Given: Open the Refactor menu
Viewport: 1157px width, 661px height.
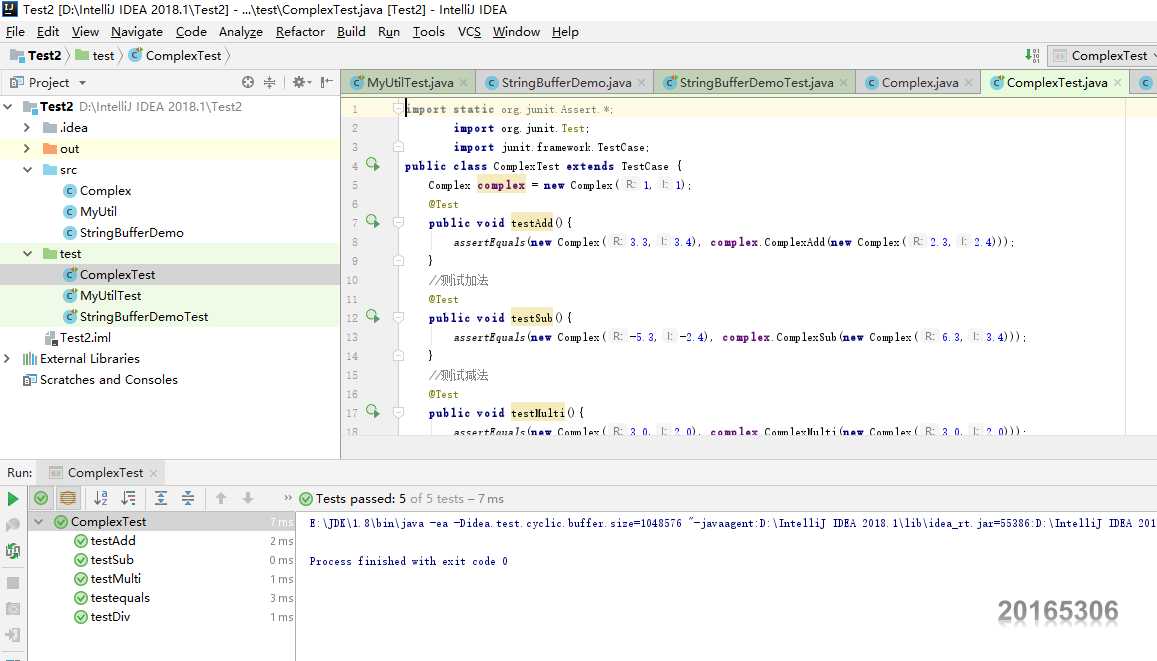Looking at the screenshot, I should point(300,32).
